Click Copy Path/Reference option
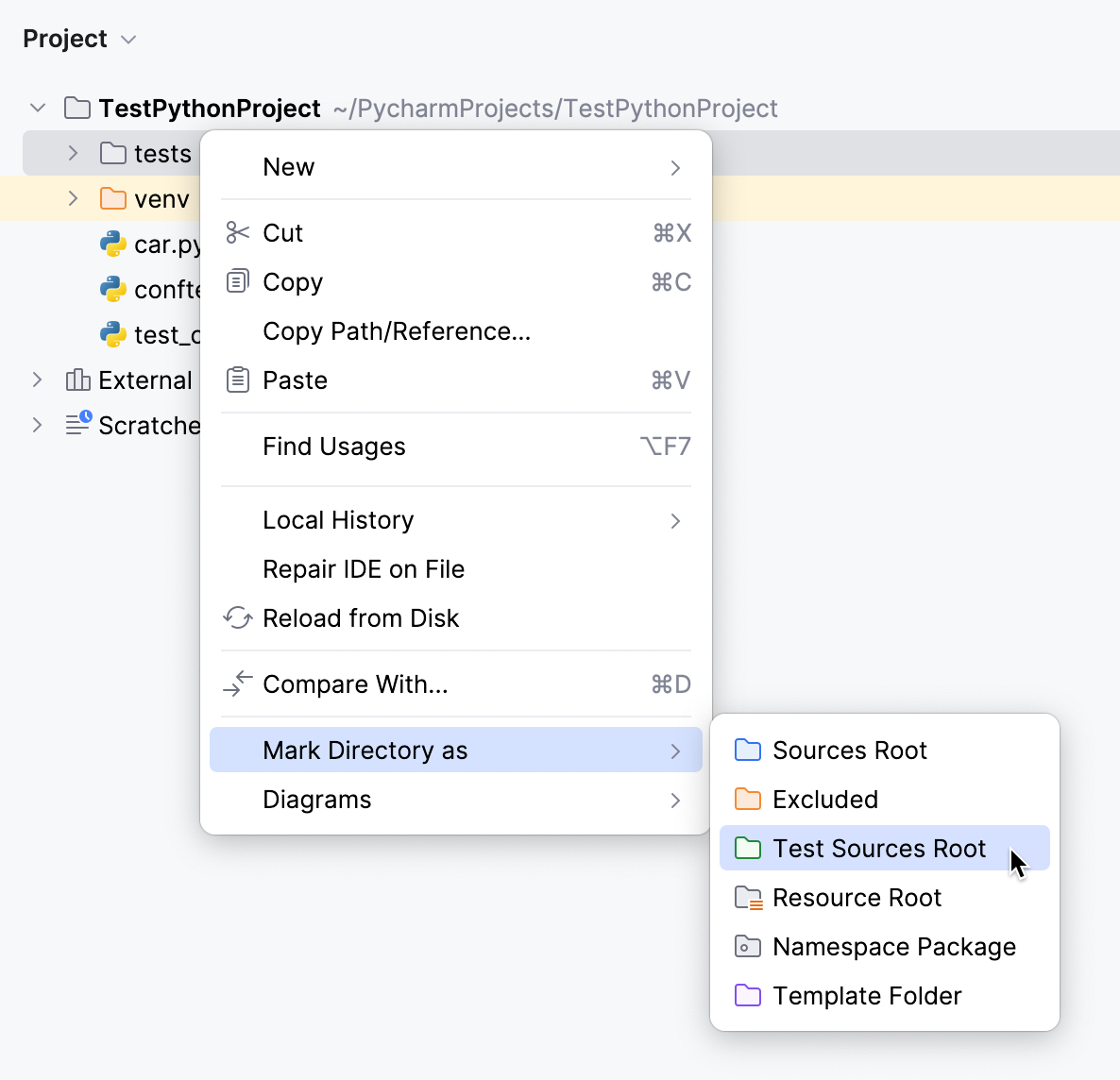Screen dimensions: 1120x1080 (x=396, y=330)
